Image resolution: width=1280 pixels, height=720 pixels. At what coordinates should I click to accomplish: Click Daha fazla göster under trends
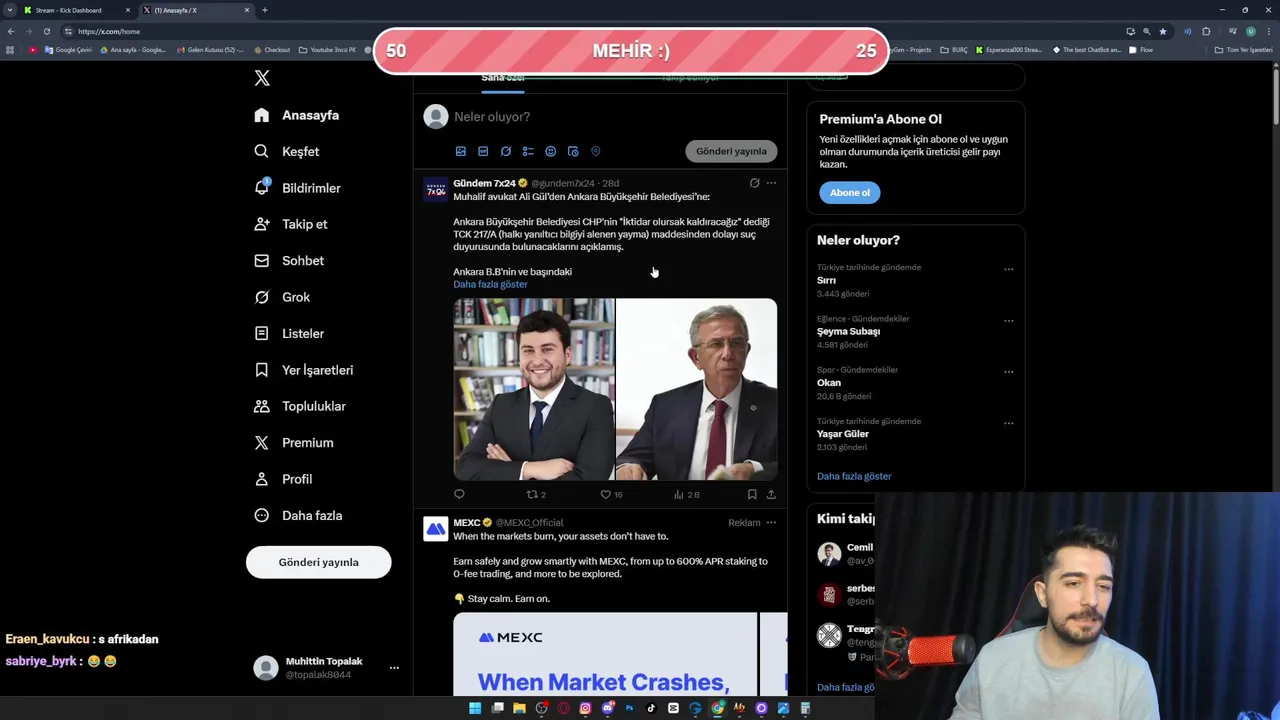[x=854, y=476]
